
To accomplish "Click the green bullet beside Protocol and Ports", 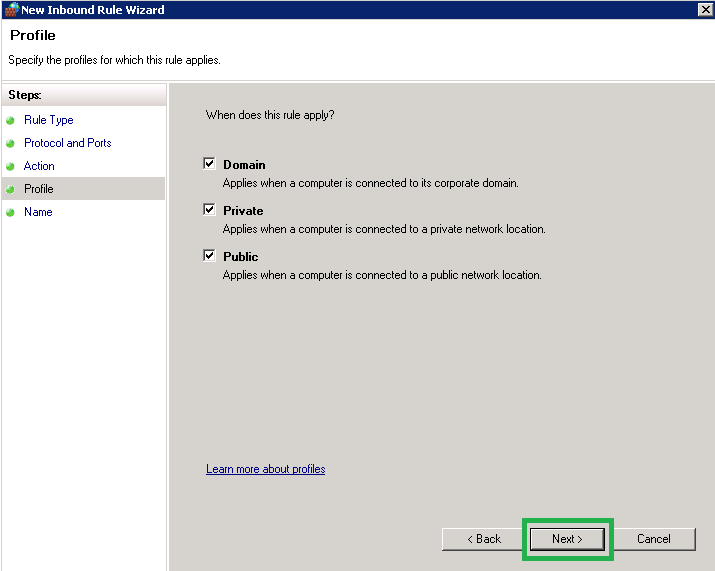I will point(10,143).
